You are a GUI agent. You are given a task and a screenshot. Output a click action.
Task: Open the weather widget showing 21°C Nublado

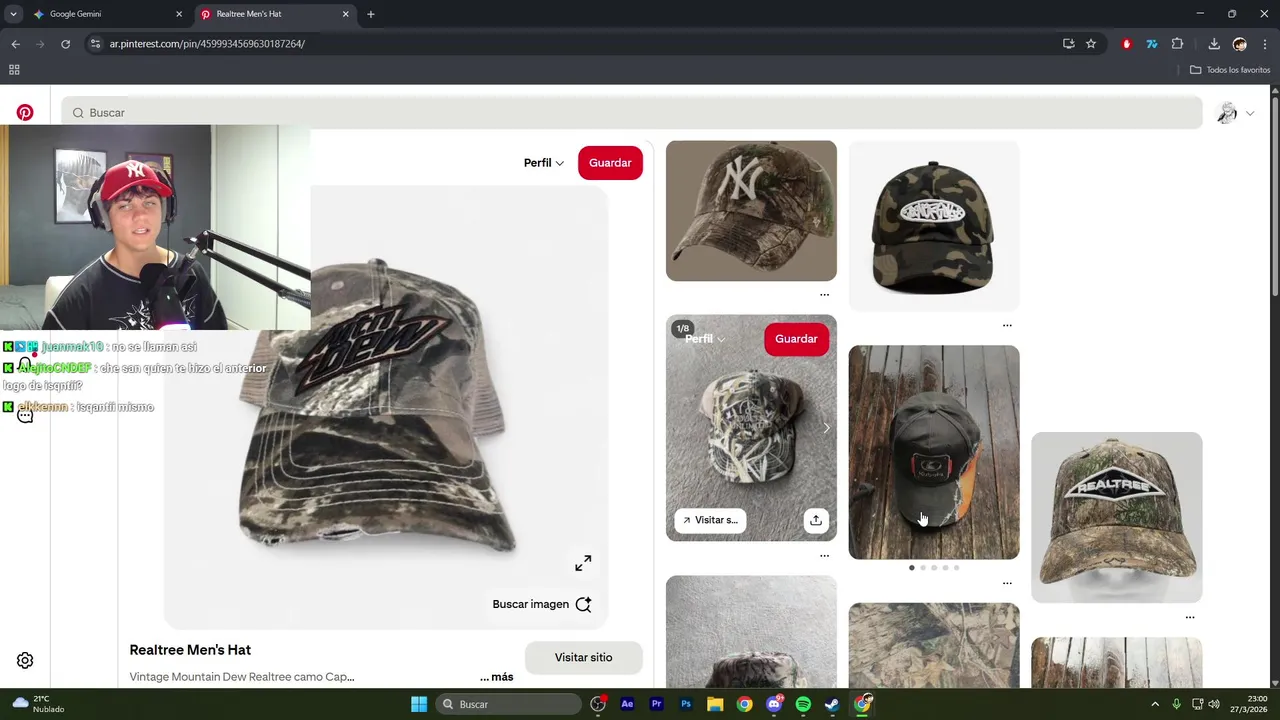38,704
